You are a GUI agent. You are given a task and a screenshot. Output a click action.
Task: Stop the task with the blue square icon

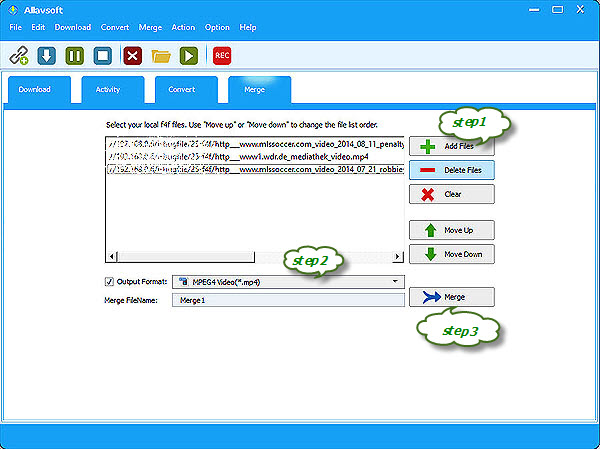(103, 56)
